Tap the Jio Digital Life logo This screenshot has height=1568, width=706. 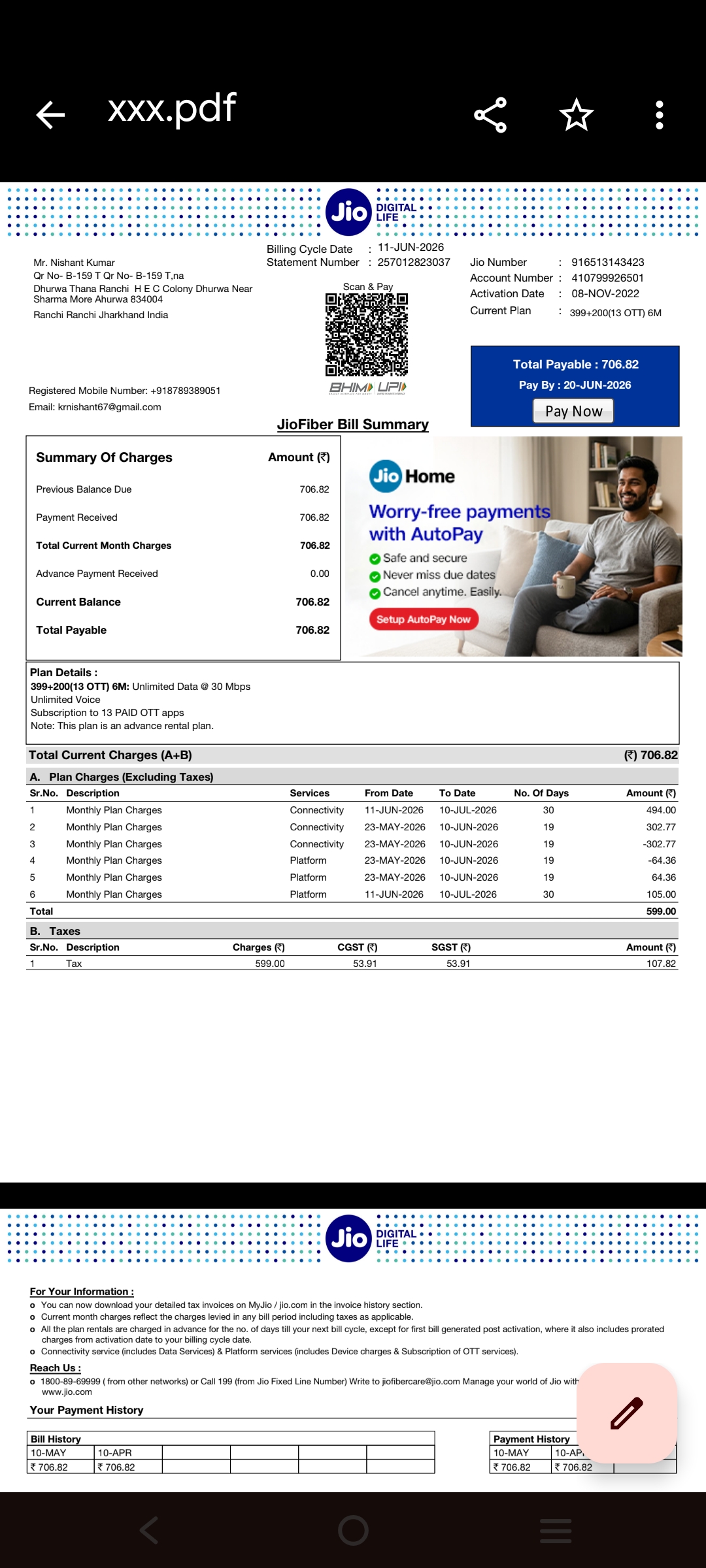point(372,212)
